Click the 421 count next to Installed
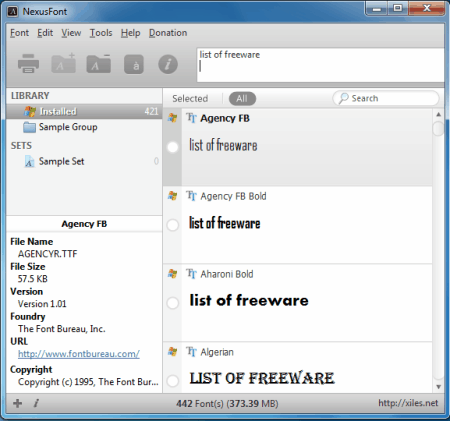 click(x=151, y=111)
